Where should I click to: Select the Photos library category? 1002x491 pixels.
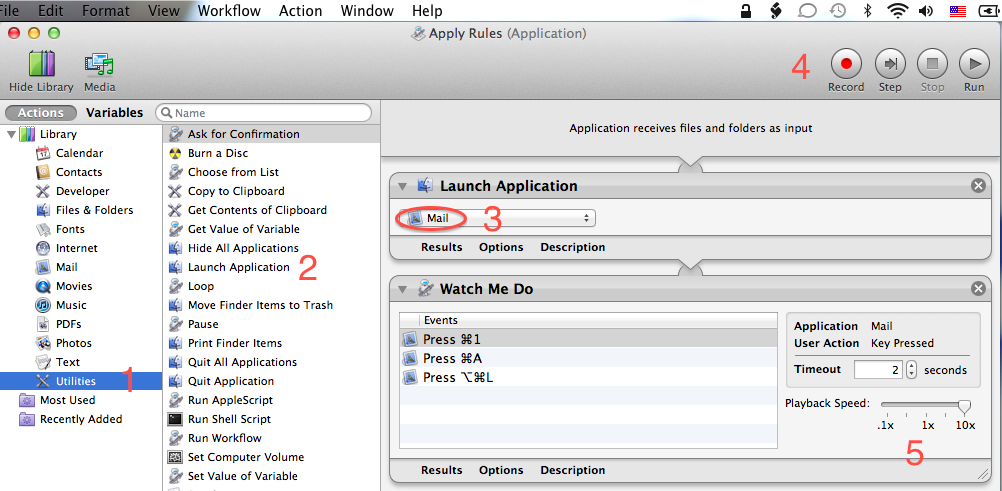pos(73,343)
